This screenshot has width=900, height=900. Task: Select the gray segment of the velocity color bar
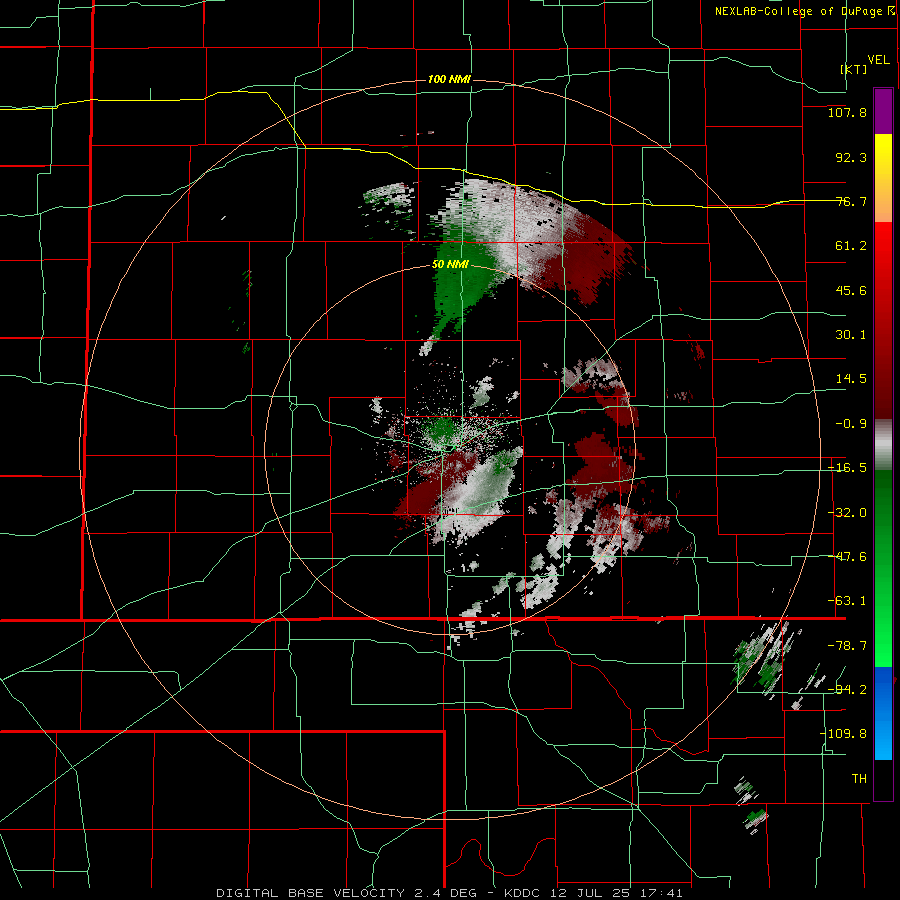883,445
